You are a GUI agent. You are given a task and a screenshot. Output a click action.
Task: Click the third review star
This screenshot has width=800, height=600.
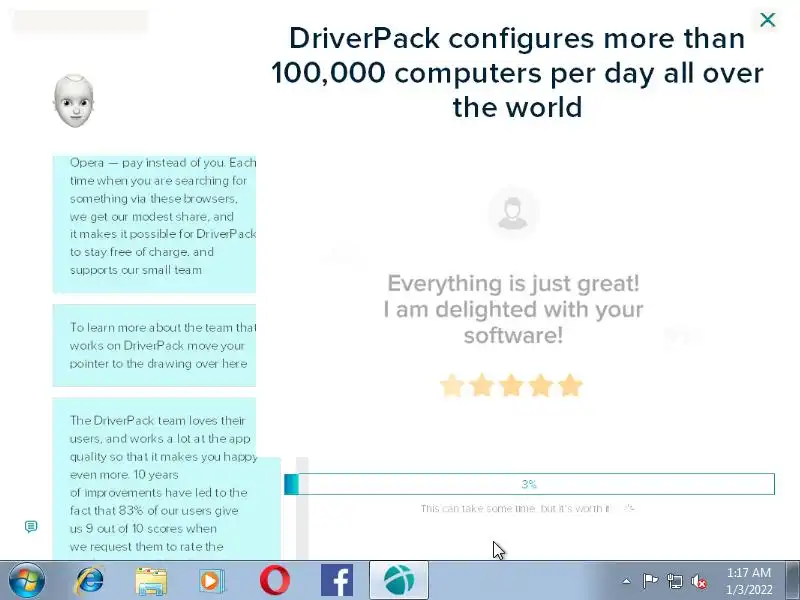pos(511,386)
